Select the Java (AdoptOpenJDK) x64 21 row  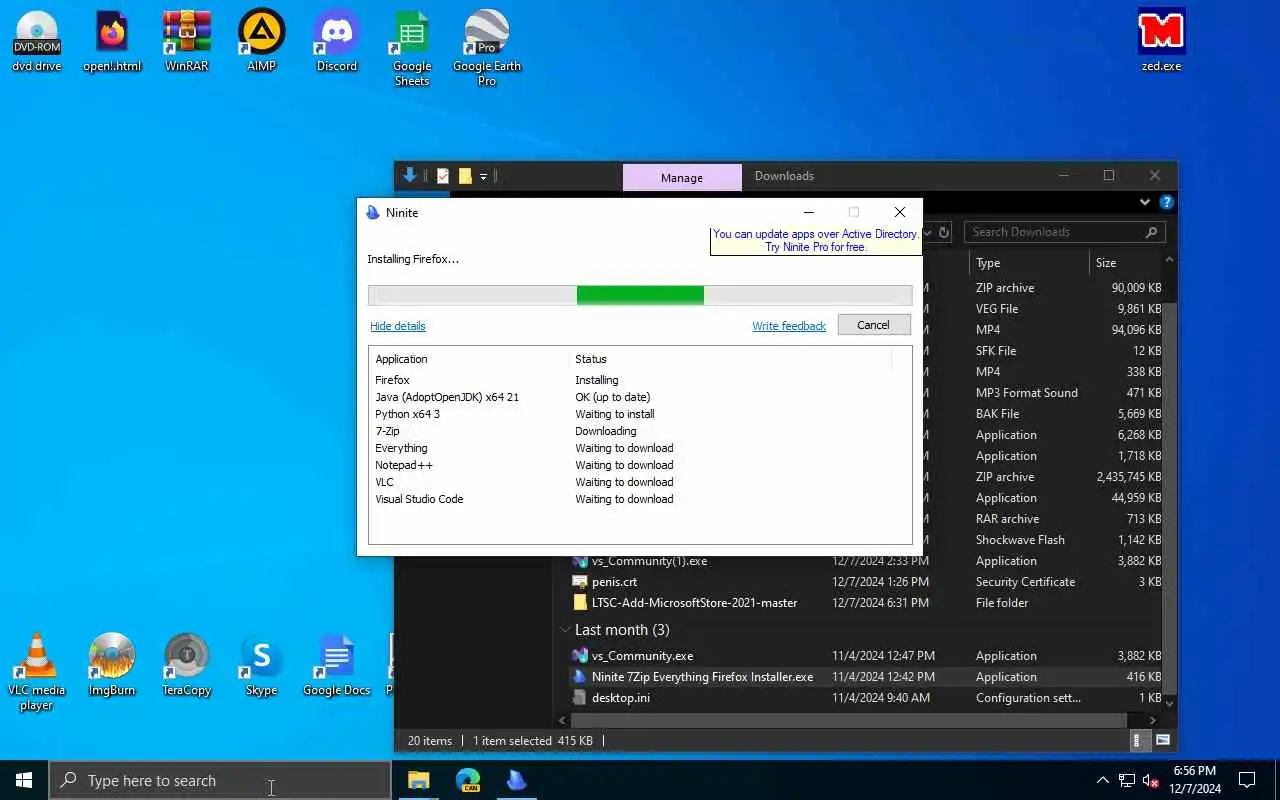(x=640, y=397)
